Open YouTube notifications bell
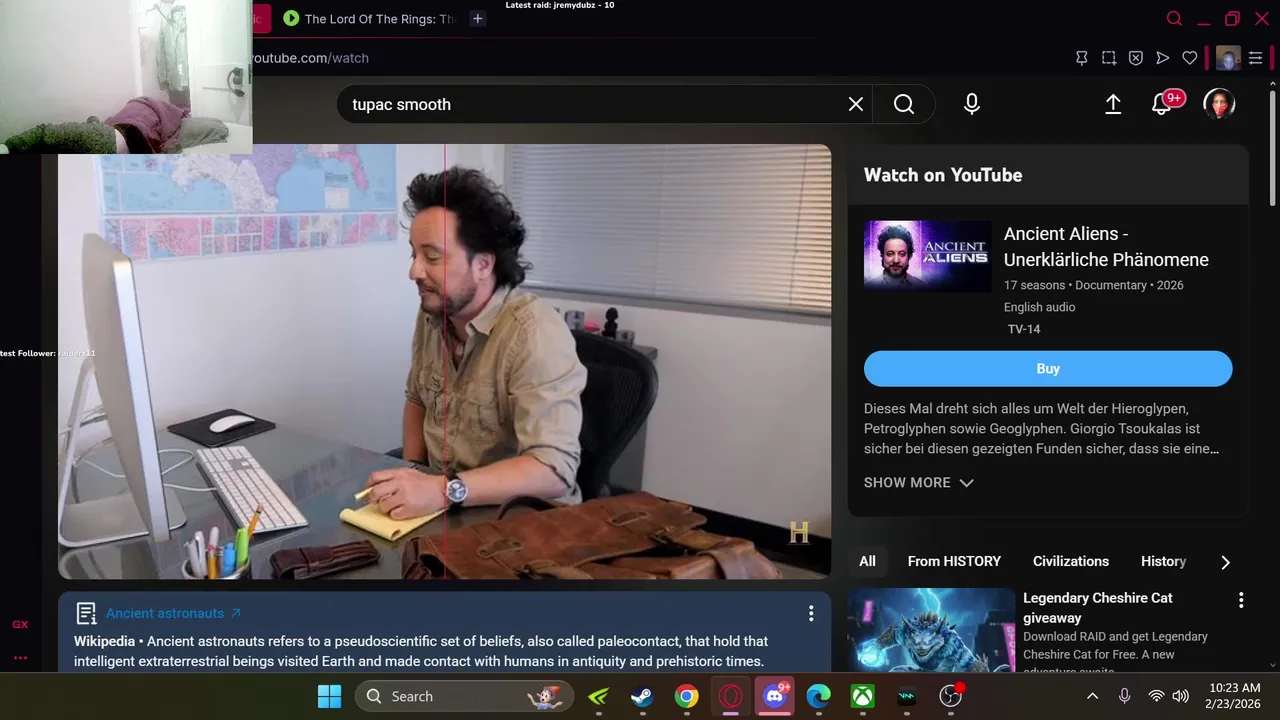Viewport: 1280px width, 720px height. point(1162,104)
